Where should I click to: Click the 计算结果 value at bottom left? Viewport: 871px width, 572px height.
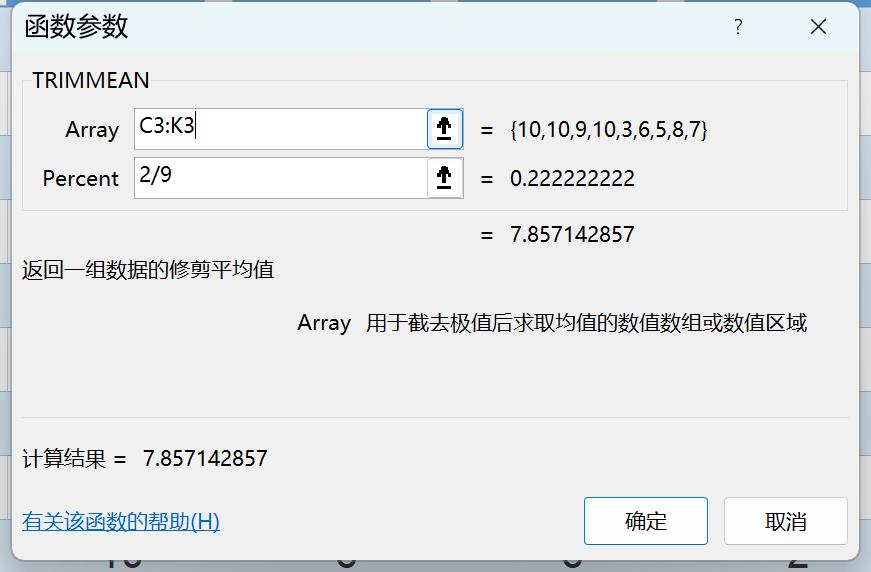point(205,459)
